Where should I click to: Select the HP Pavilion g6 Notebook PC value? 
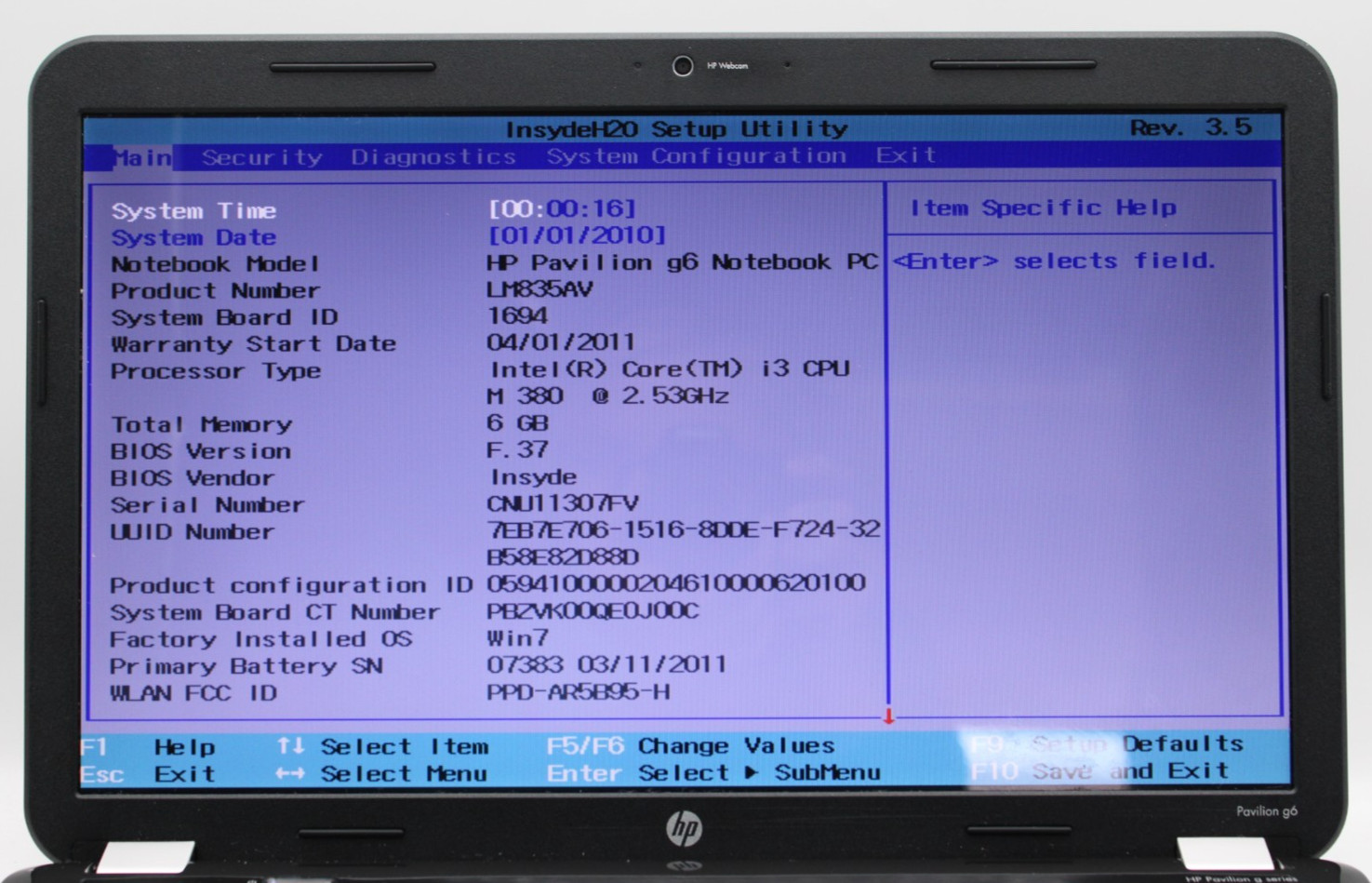coord(682,262)
